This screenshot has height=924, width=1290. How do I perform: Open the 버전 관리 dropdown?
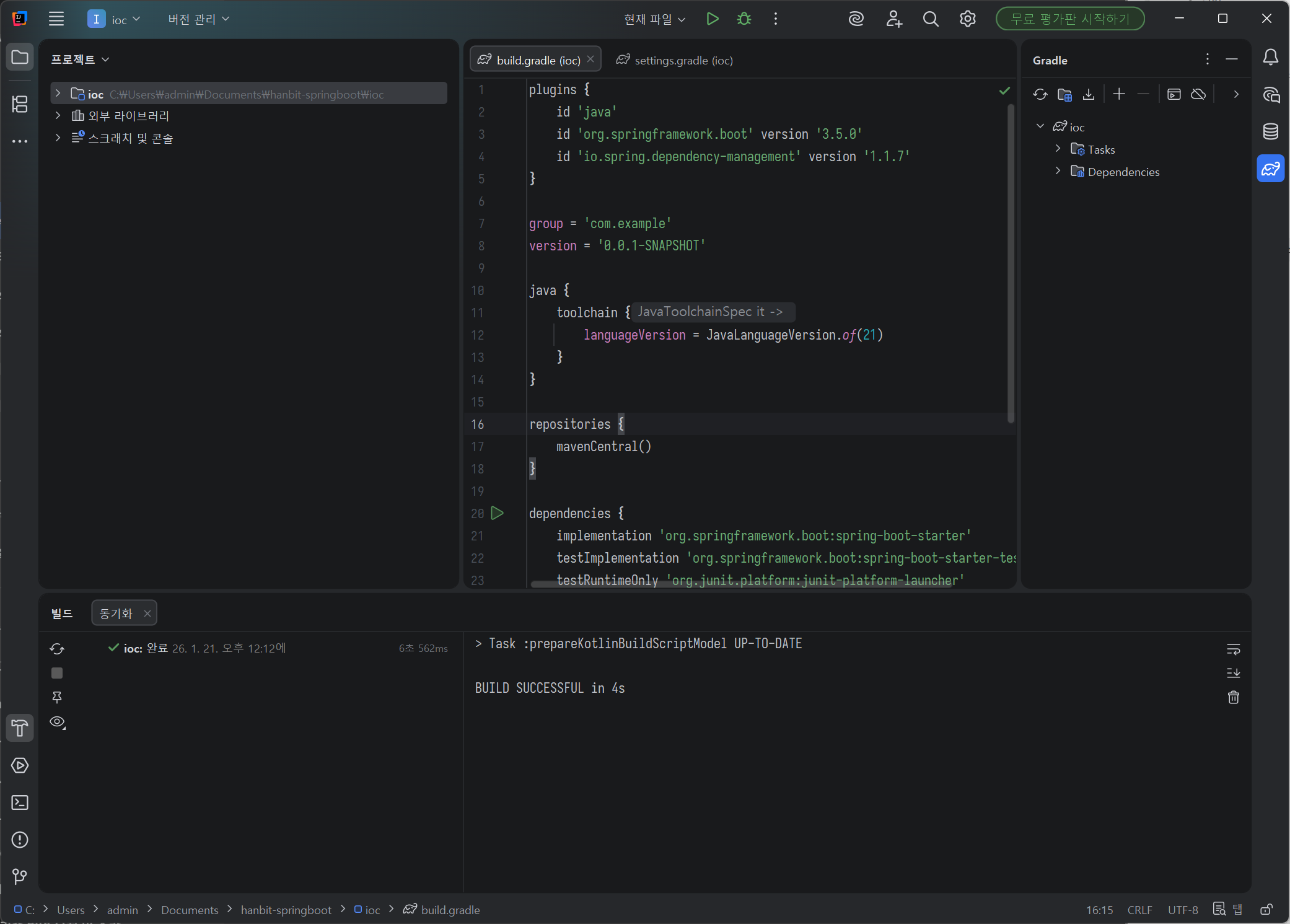(x=198, y=19)
